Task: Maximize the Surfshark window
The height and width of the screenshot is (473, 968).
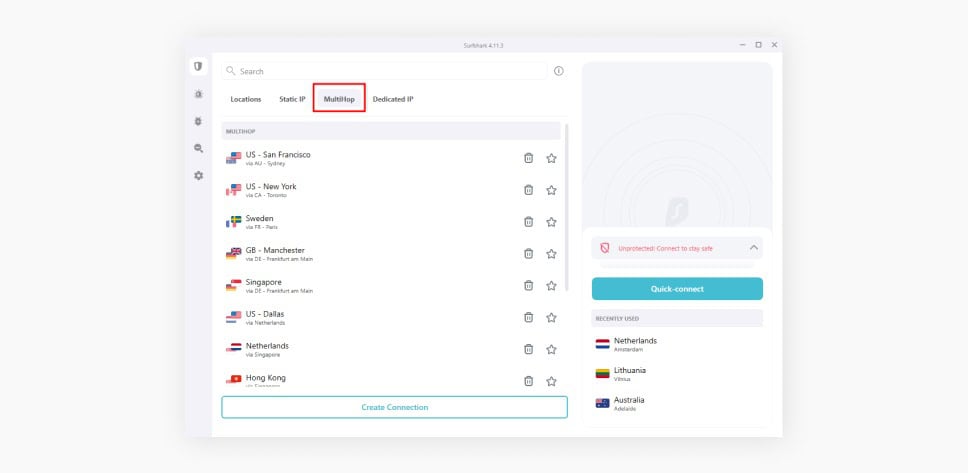Action: [x=758, y=45]
